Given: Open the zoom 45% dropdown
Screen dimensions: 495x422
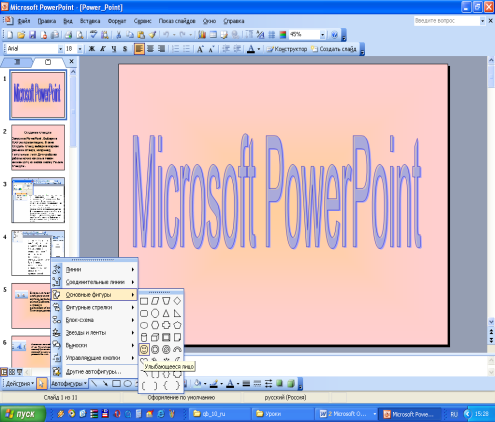Looking at the screenshot, I should click(322, 35).
